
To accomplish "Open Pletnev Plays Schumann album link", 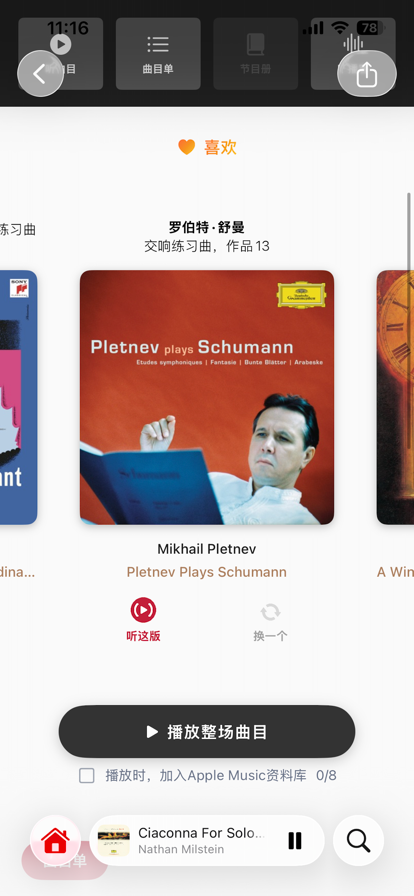I will [x=206, y=572].
